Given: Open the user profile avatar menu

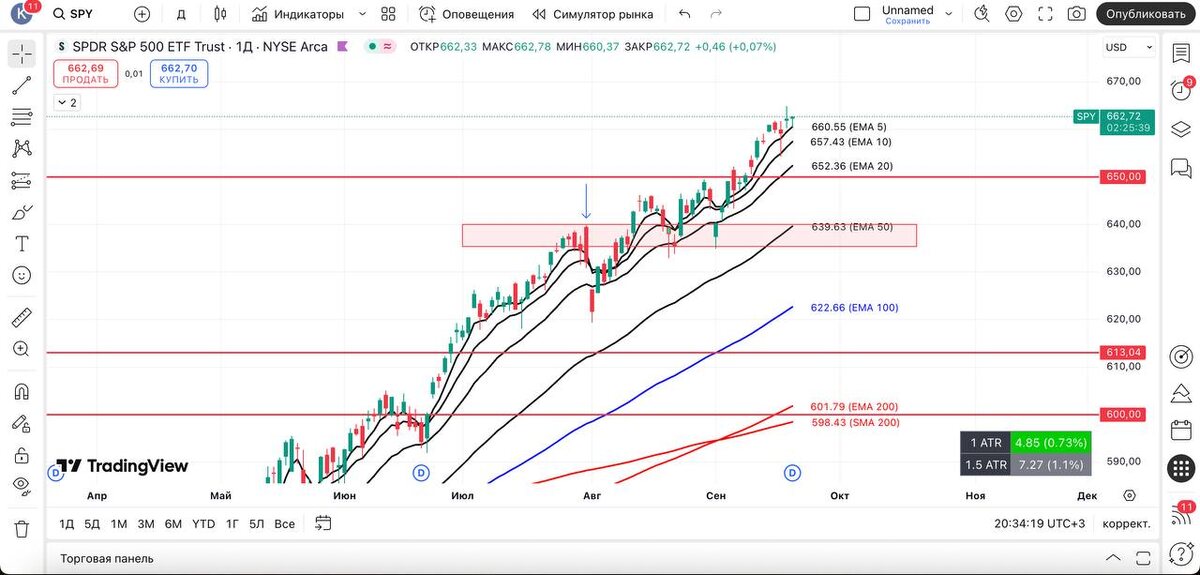Looking at the screenshot, I should pos(22,14).
